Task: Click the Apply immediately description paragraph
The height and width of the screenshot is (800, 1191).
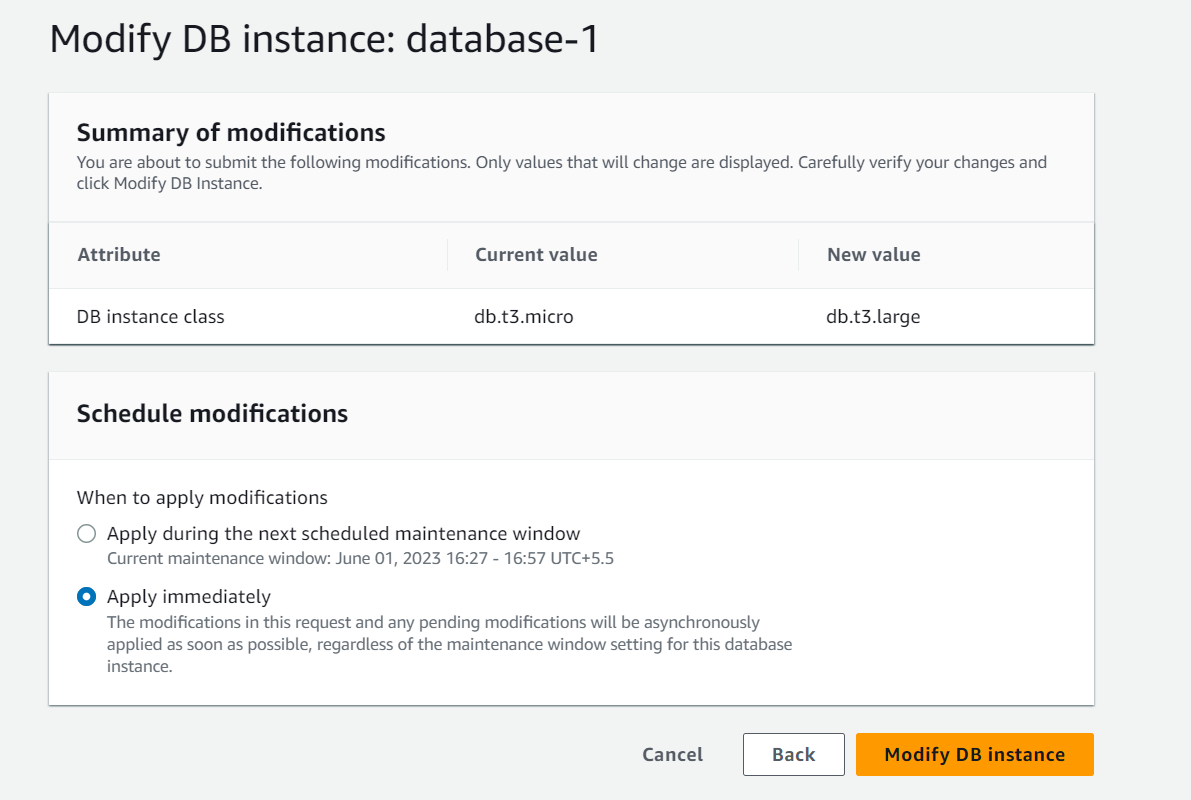Action: click(x=450, y=644)
